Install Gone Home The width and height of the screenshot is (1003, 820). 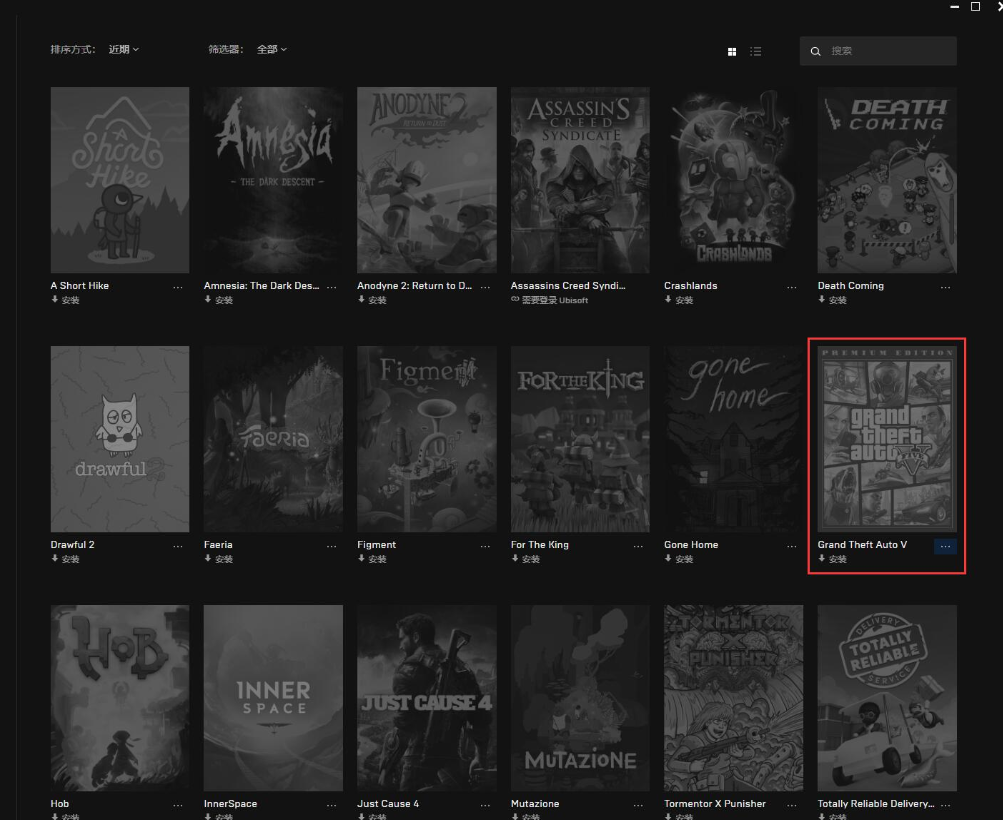pos(679,559)
